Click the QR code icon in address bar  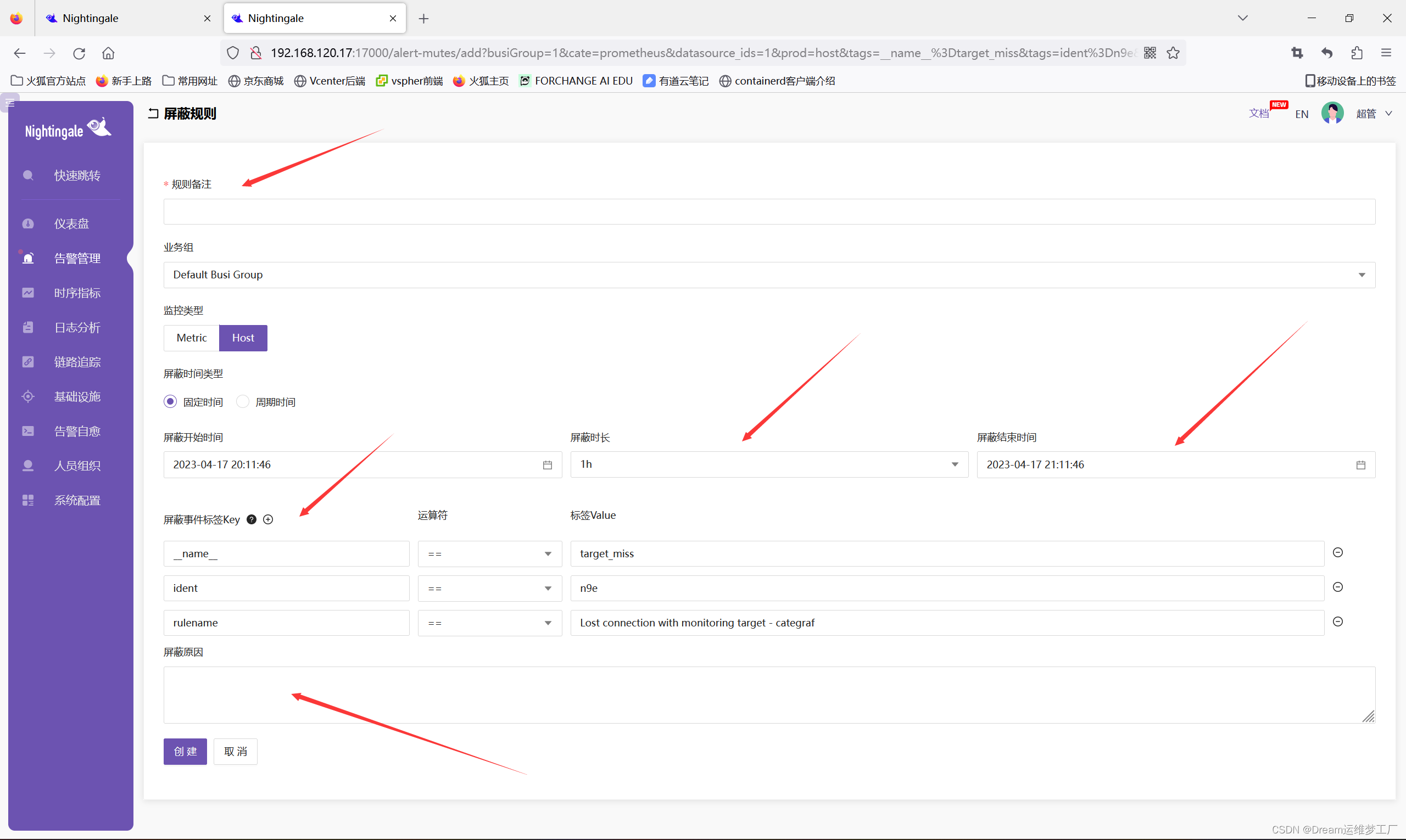tap(1150, 53)
